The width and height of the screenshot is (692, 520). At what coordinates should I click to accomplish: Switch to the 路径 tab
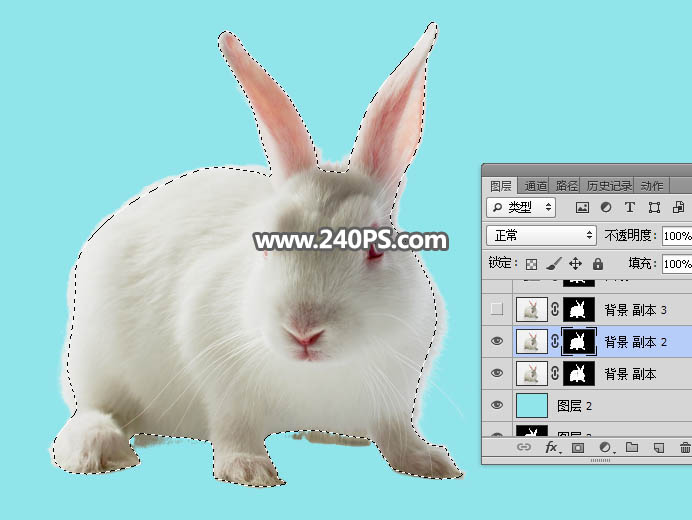click(x=566, y=186)
